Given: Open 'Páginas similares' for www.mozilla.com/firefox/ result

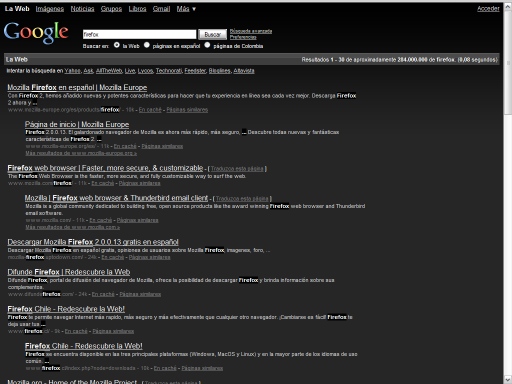Looking at the screenshot, I should click(140, 183).
